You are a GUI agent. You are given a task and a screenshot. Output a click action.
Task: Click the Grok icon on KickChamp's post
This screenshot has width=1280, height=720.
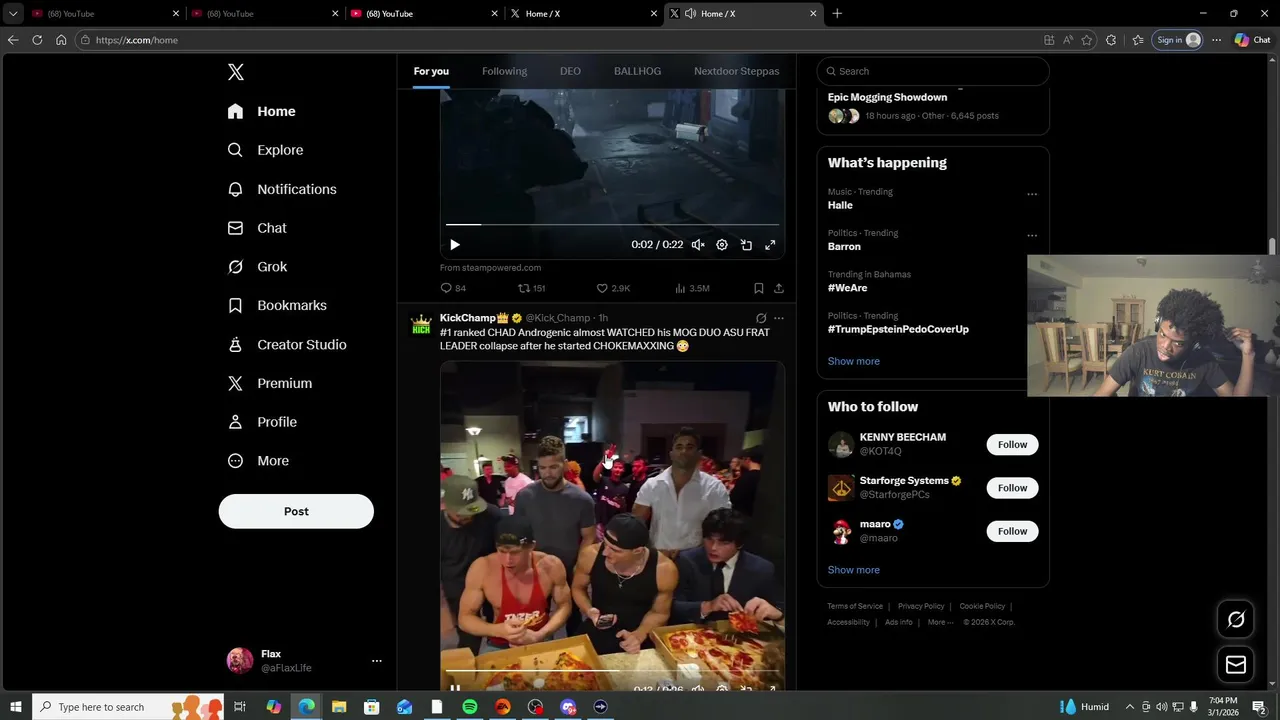coord(761,318)
